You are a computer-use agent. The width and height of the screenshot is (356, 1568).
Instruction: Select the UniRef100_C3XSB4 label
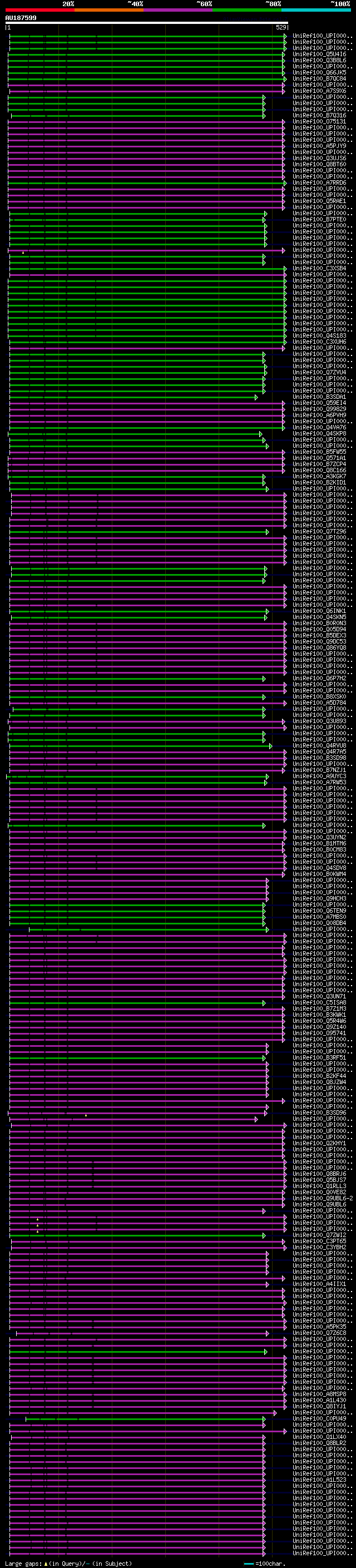point(319,269)
